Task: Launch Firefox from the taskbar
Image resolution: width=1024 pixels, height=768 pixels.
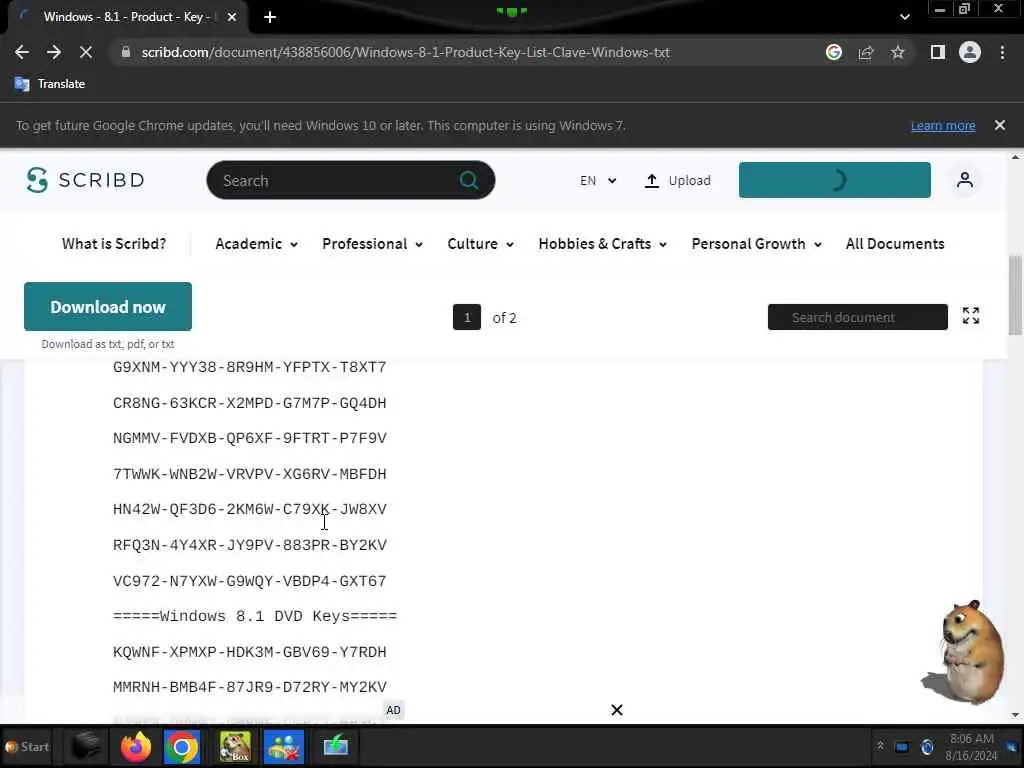Action: coord(135,746)
